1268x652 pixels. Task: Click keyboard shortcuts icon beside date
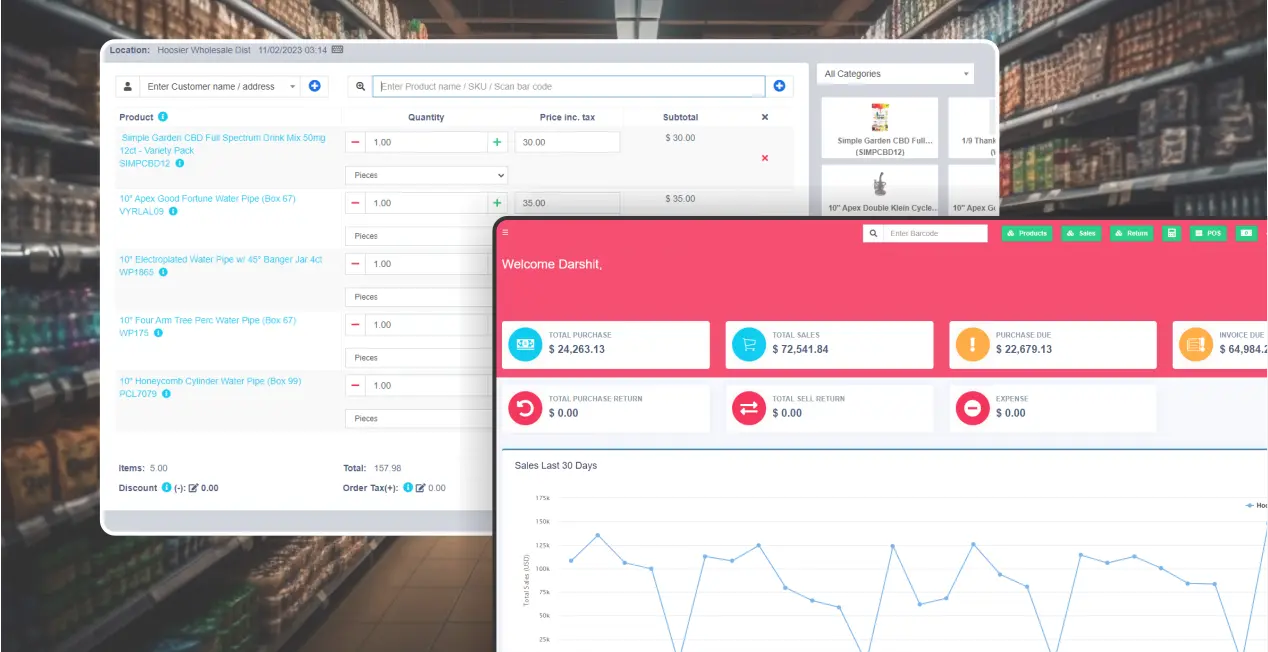pos(337,49)
